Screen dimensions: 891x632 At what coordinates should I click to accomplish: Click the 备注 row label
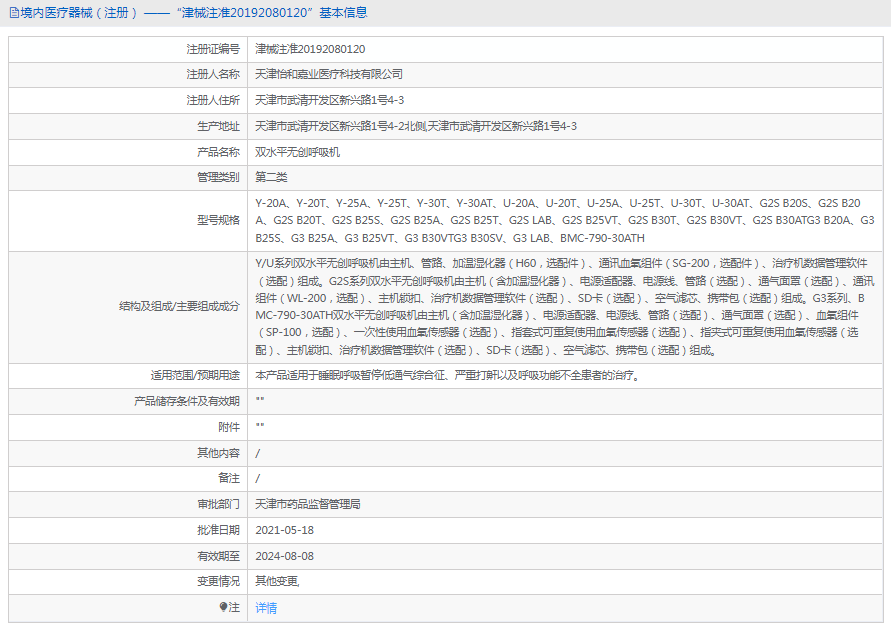coord(229,478)
